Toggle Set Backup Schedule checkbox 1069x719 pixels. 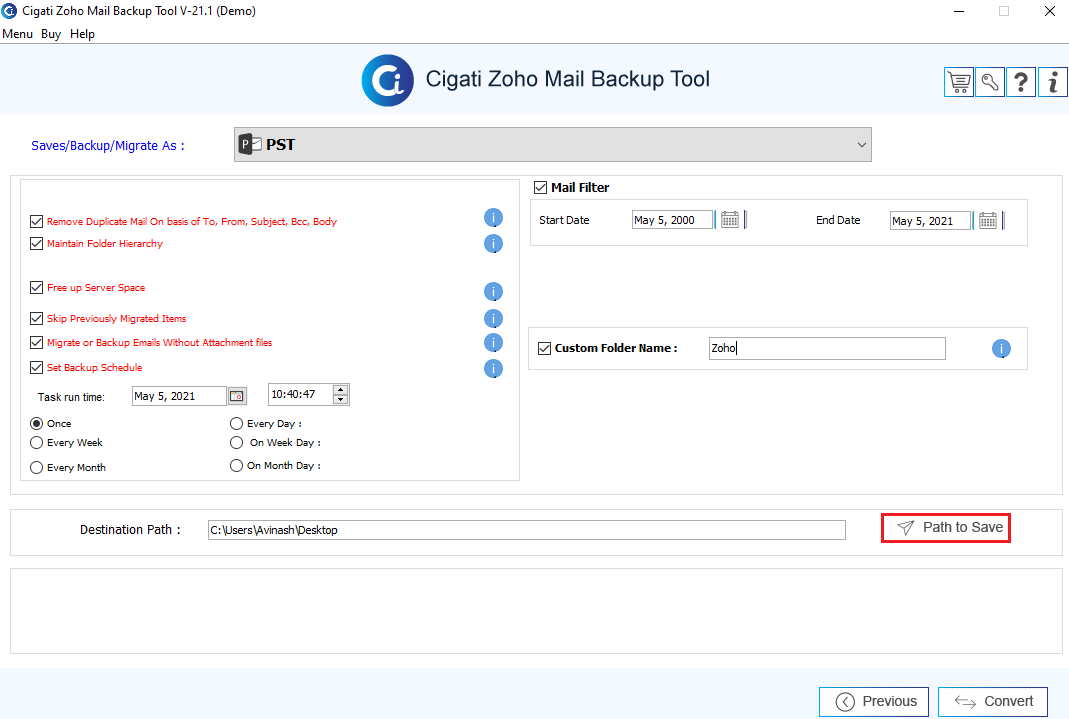coord(37,367)
